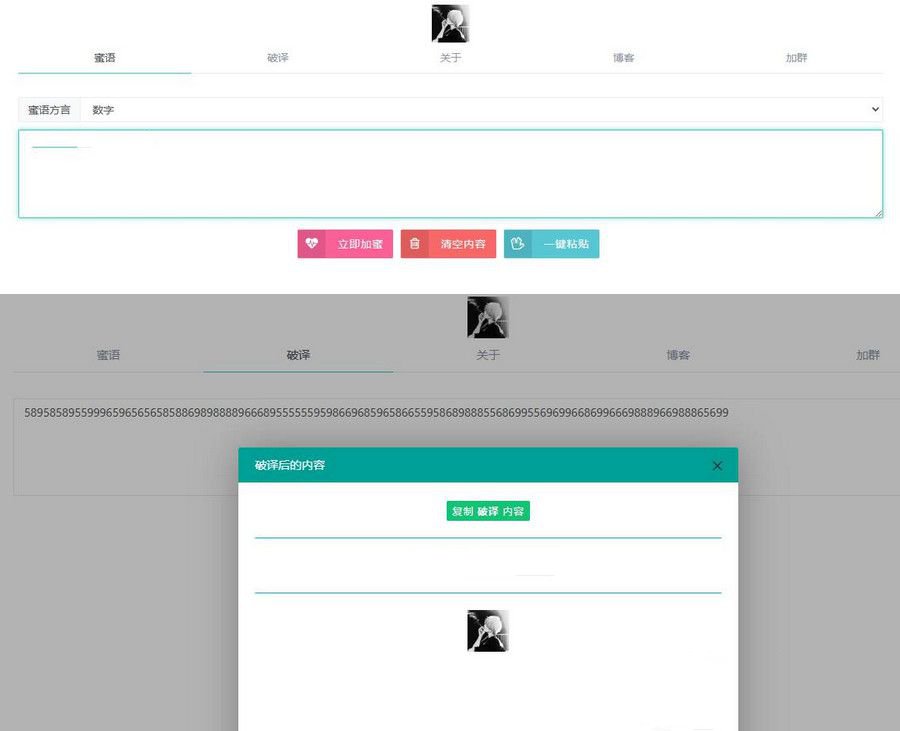
Task: Select the 加群 tab in the undimmed navigation
Action: pos(796,58)
